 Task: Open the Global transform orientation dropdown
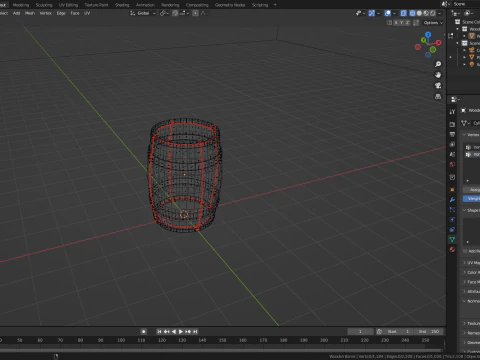(x=143, y=13)
